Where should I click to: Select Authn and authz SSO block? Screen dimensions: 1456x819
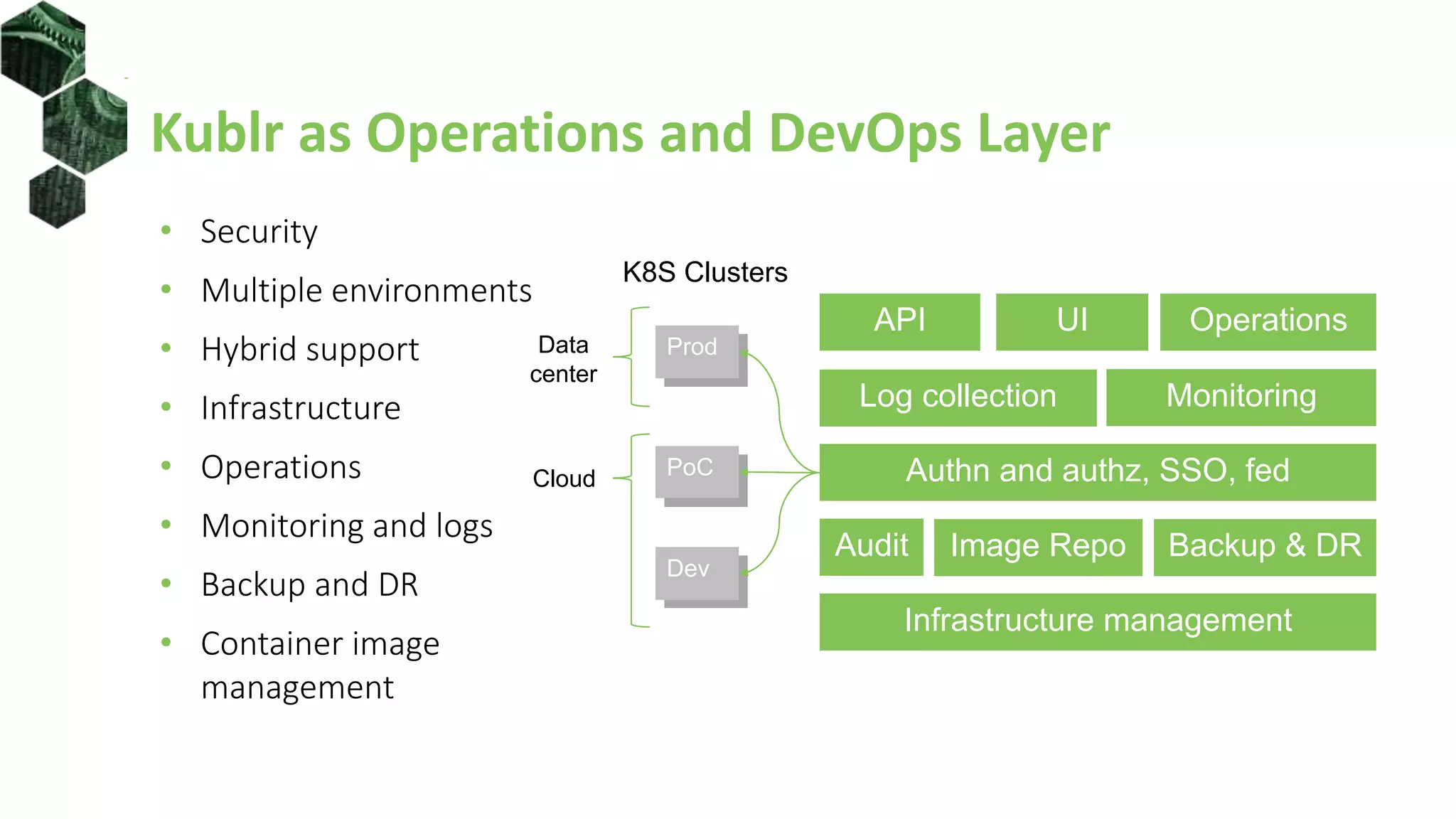click(1097, 472)
